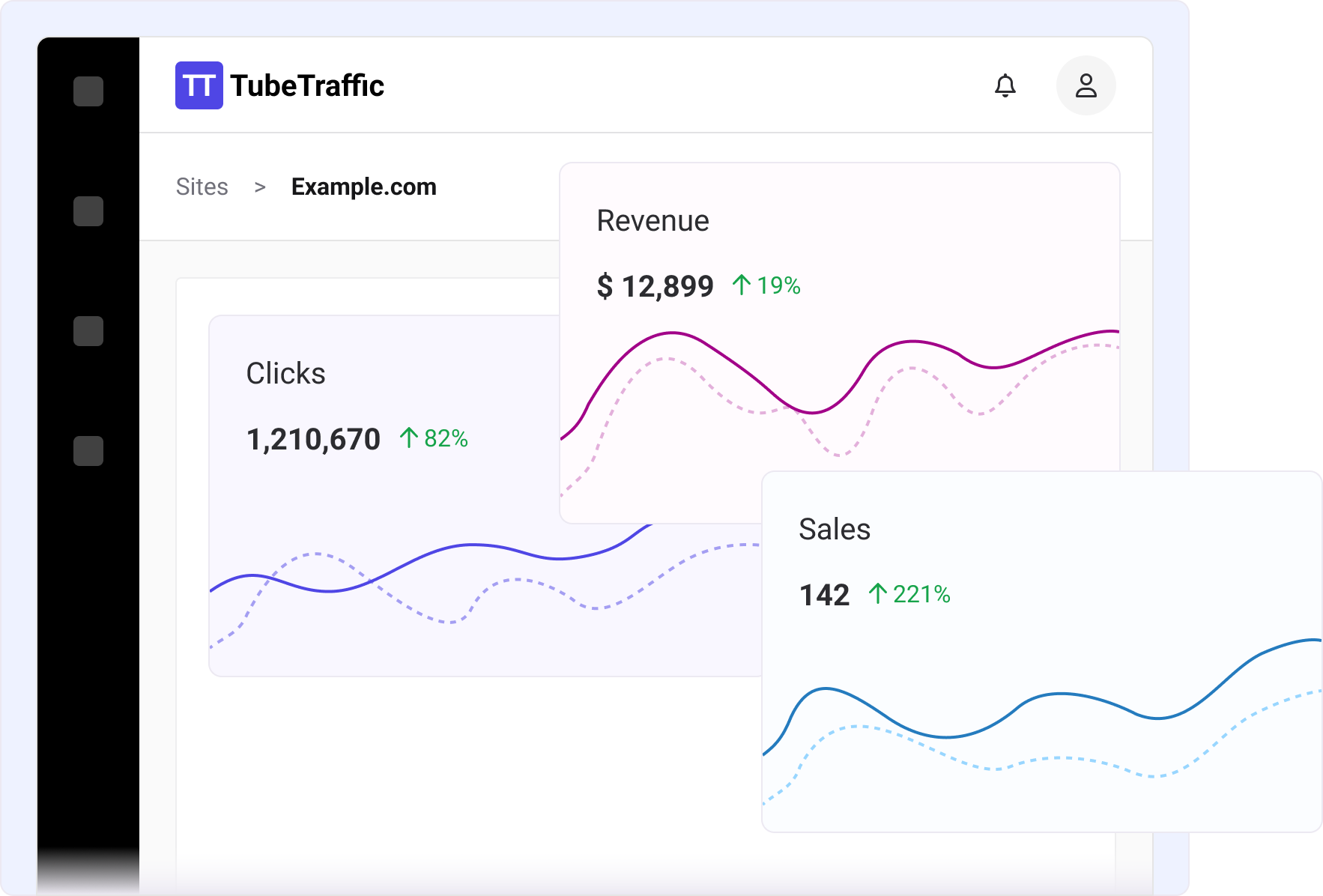Click the TubeTraffic TT logo icon
This screenshot has width=1323, height=896.
pos(199,85)
